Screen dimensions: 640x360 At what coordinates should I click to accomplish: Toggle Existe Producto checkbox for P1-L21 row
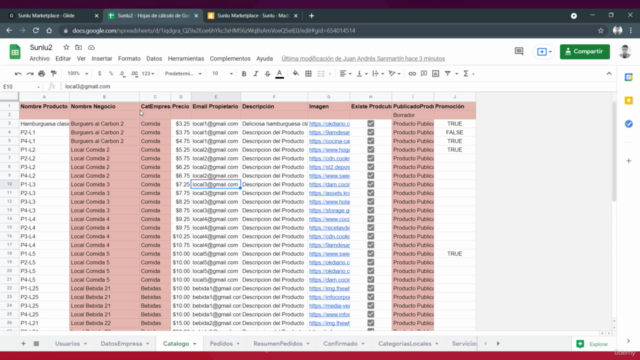click(371, 323)
